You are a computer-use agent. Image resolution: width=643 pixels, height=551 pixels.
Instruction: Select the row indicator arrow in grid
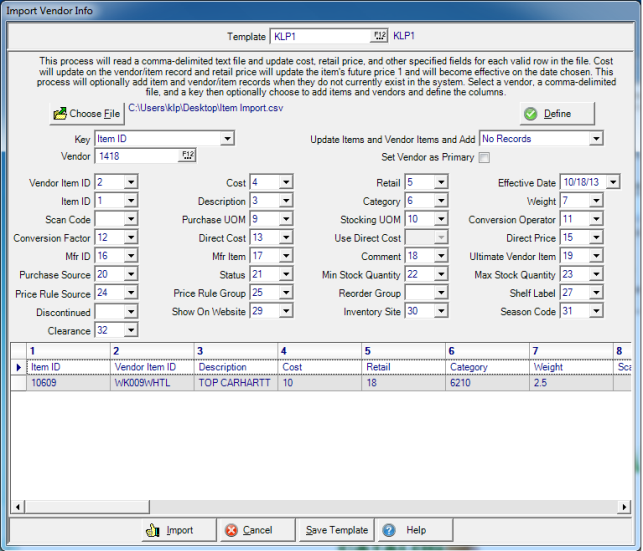17,367
